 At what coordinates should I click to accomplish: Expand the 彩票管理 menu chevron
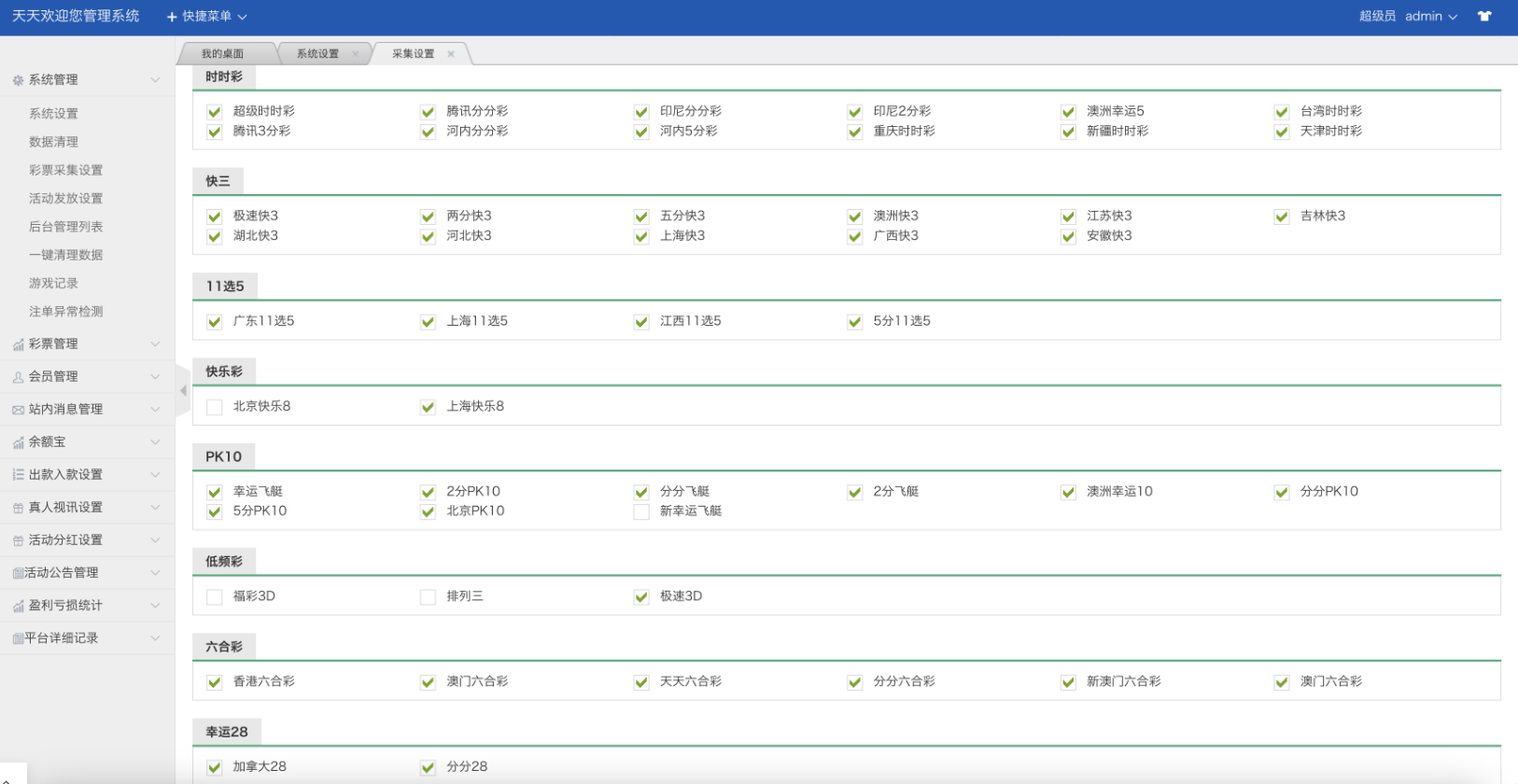pyautogui.click(x=155, y=344)
